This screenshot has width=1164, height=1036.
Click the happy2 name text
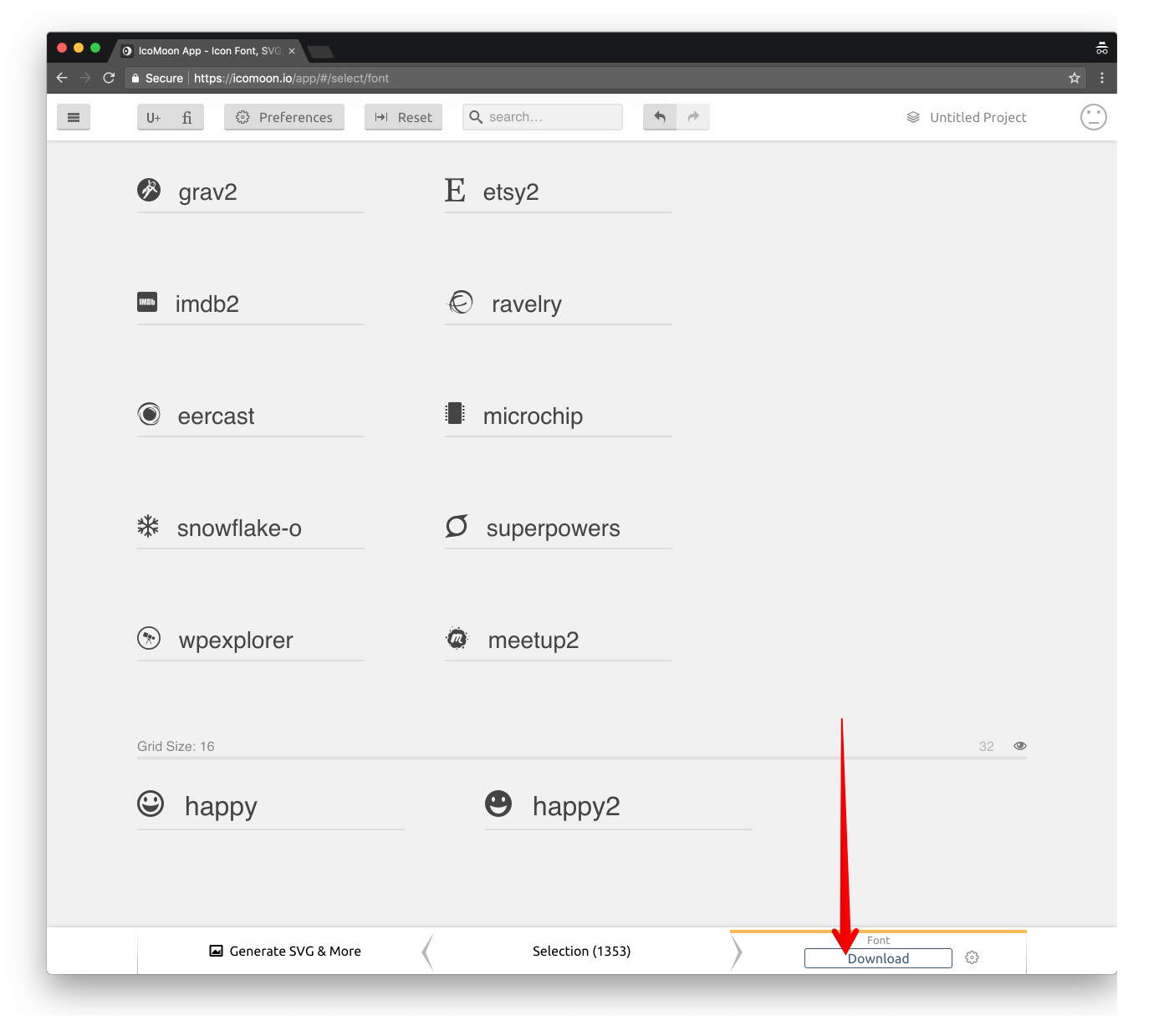[x=576, y=807]
